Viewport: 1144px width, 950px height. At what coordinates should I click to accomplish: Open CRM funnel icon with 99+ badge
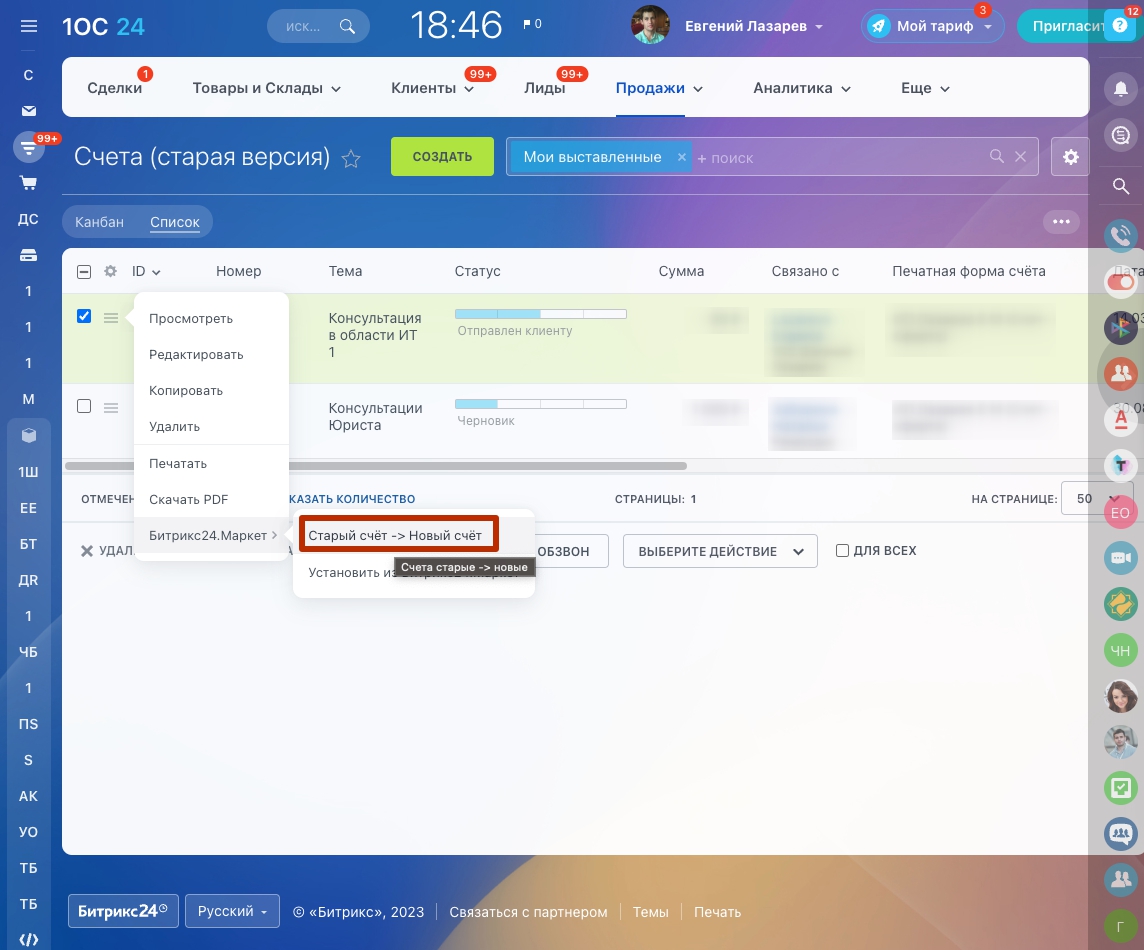click(28, 148)
